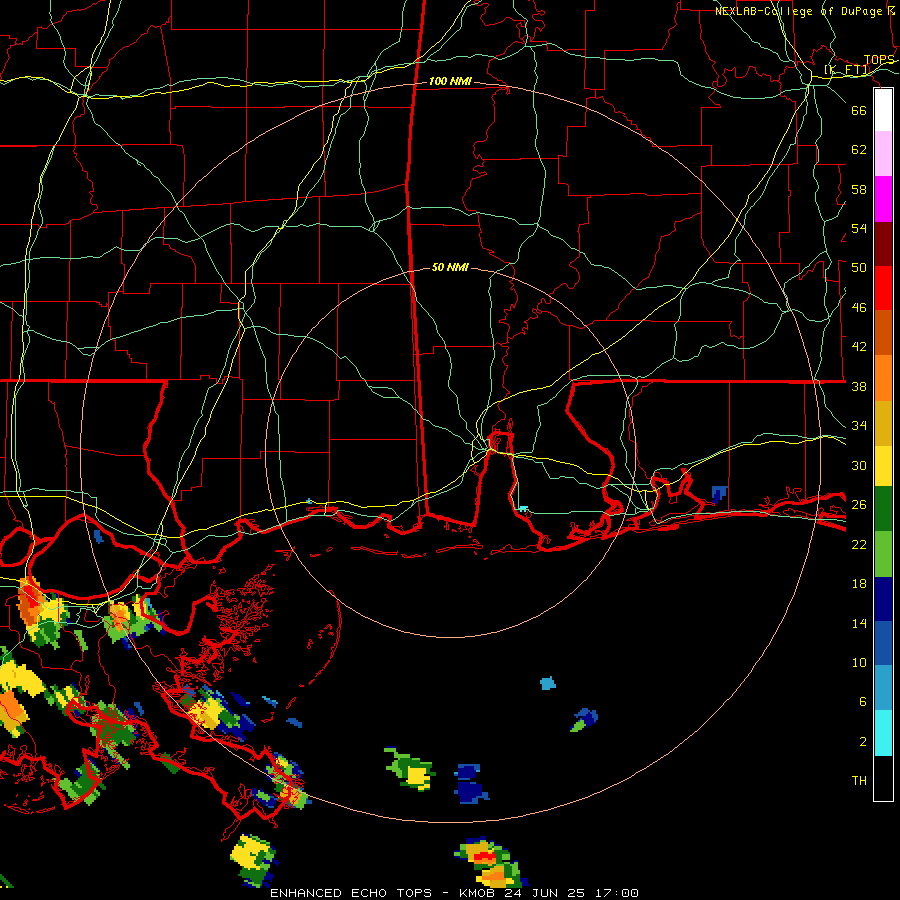Screen dimensions: 900x900
Task: Select the light green legend swatch
Action: tap(883, 554)
